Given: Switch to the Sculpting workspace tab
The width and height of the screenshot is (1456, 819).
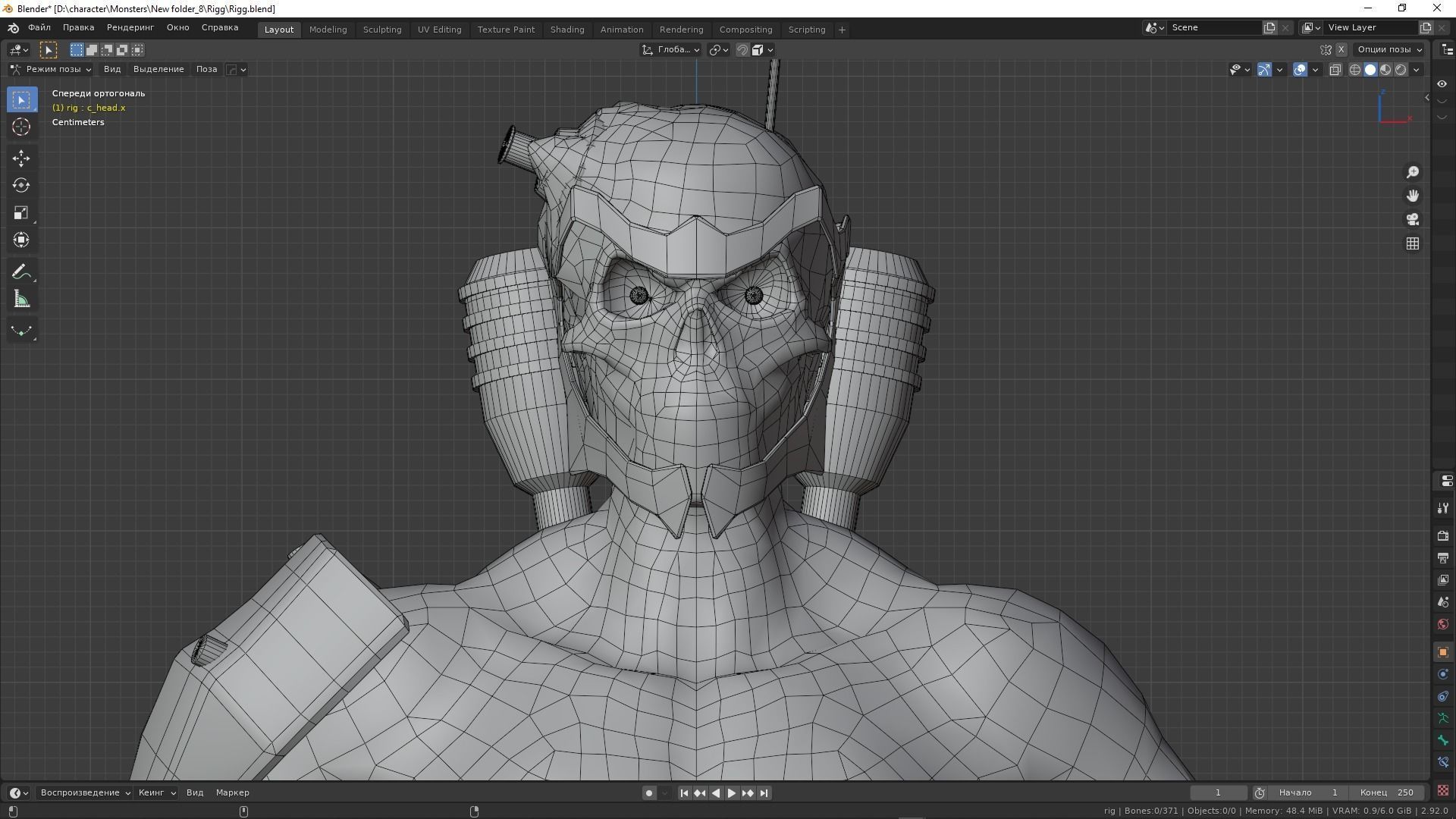Looking at the screenshot, I should [x=382, y=30].
